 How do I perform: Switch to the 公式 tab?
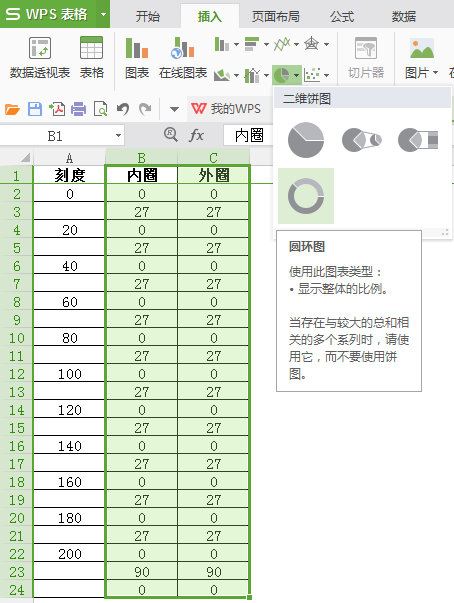pos(342,17)
